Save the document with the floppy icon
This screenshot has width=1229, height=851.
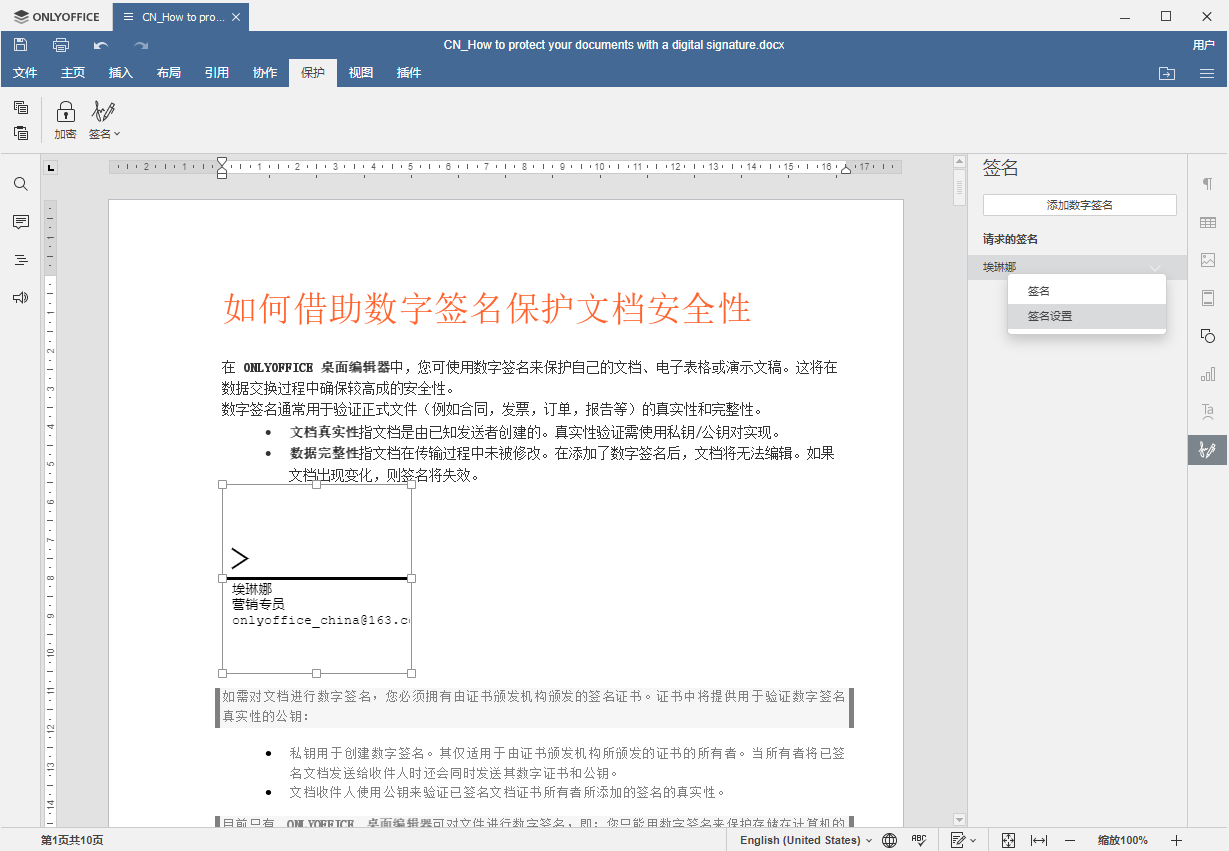pos(20,45)
